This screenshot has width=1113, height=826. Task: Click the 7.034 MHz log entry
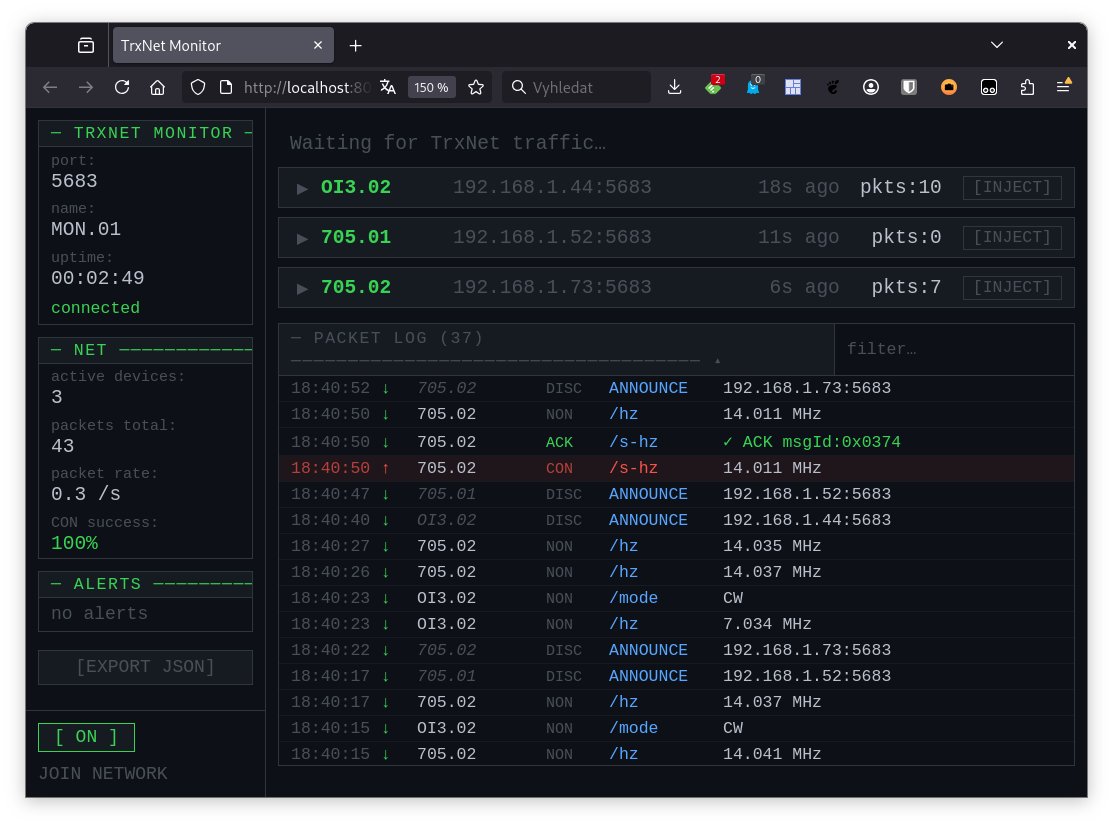(767, 624)
